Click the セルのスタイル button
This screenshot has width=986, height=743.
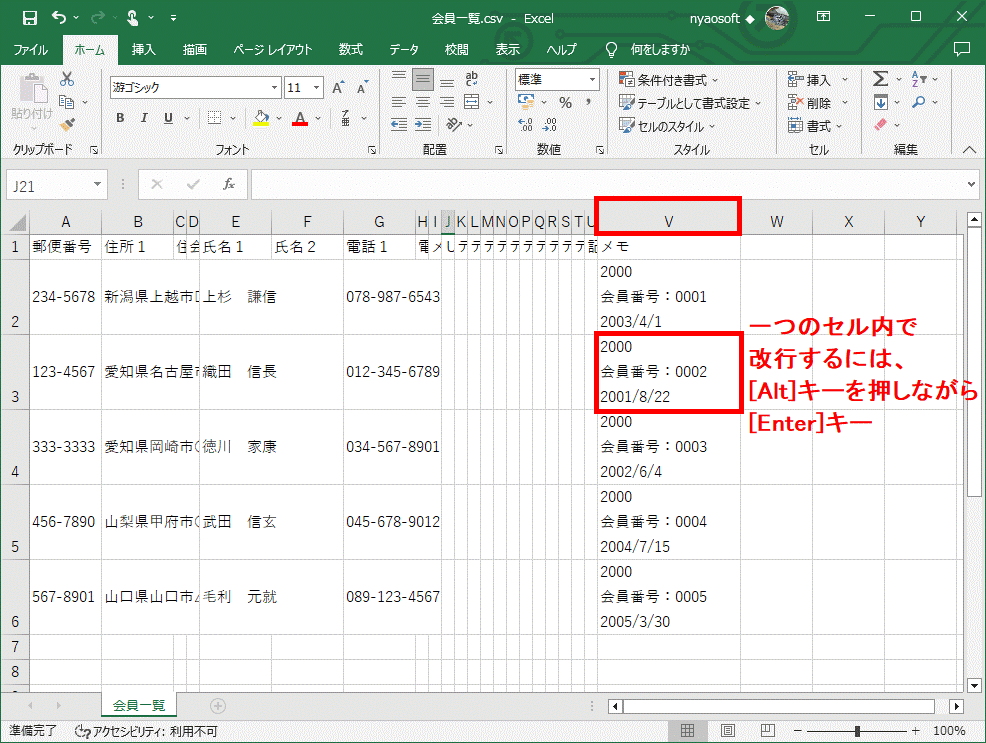point(668,126)
